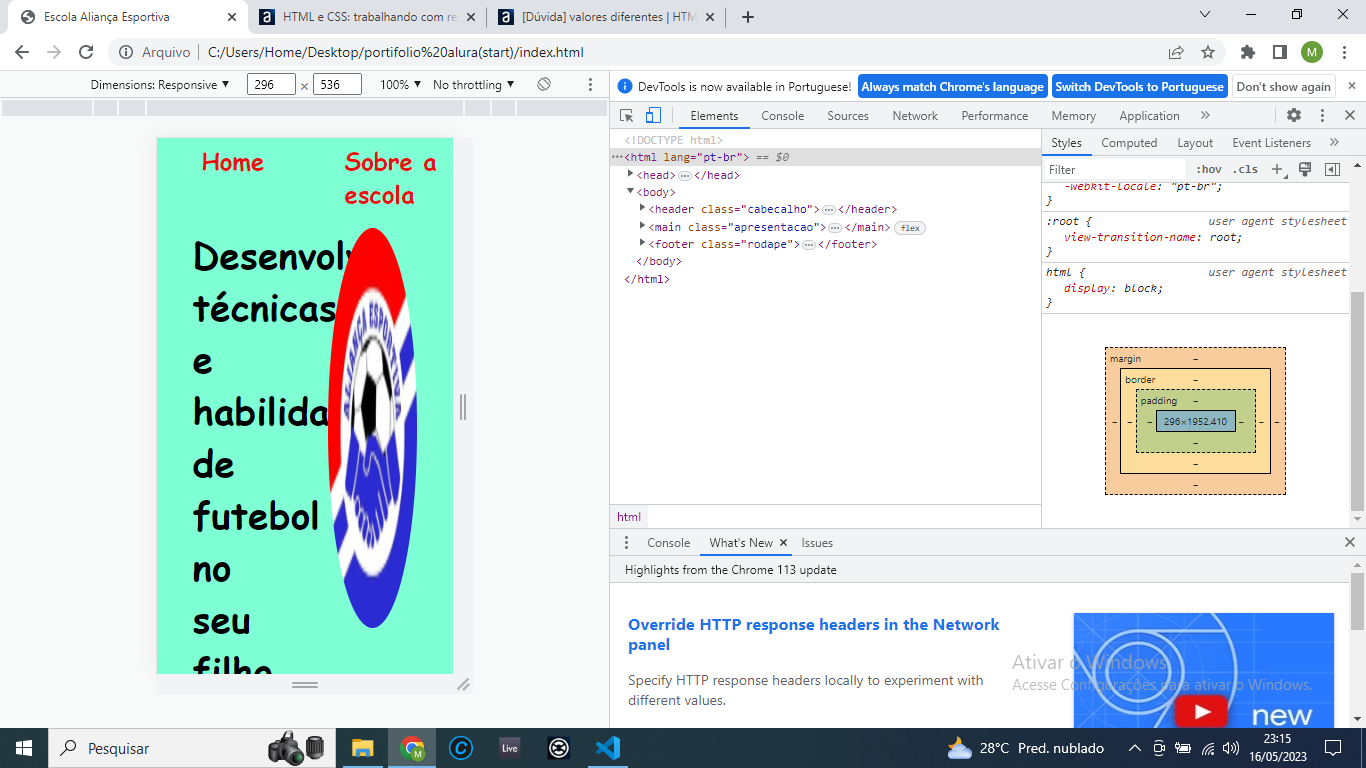Select the inspect element picker tool
Viewport: 1366px width, 768px height.
(x=627, y=116)
